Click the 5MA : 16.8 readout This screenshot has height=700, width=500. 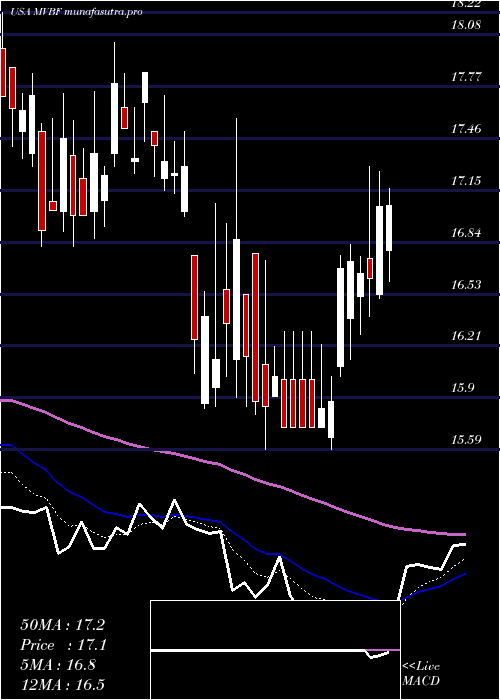coord(58,665)
